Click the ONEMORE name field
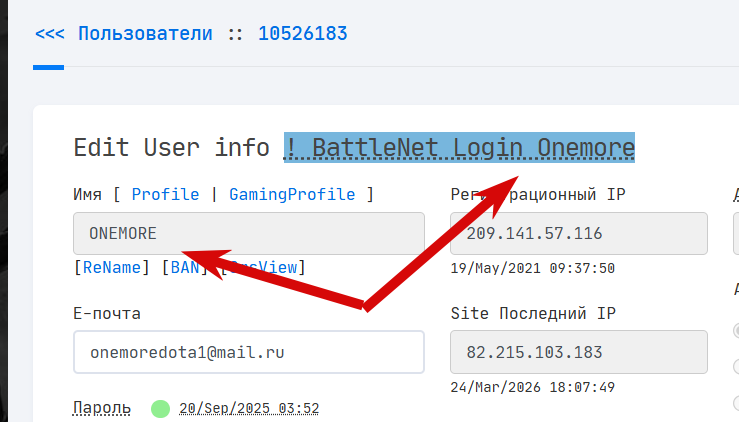The width and height of the screenshot is (739, 422). 249,233
